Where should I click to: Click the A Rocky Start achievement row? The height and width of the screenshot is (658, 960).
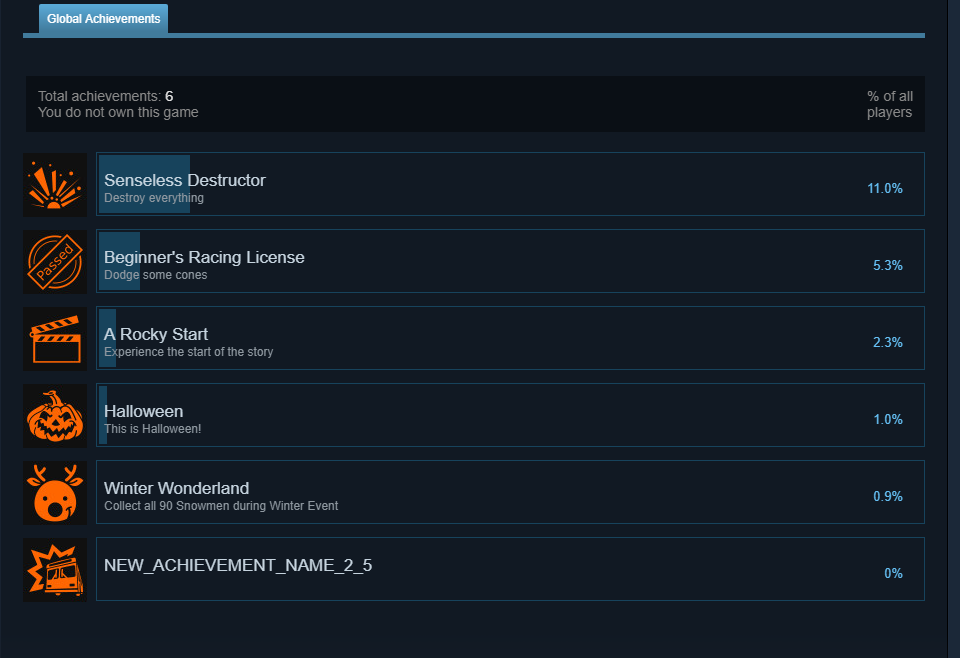coord(510,338)
